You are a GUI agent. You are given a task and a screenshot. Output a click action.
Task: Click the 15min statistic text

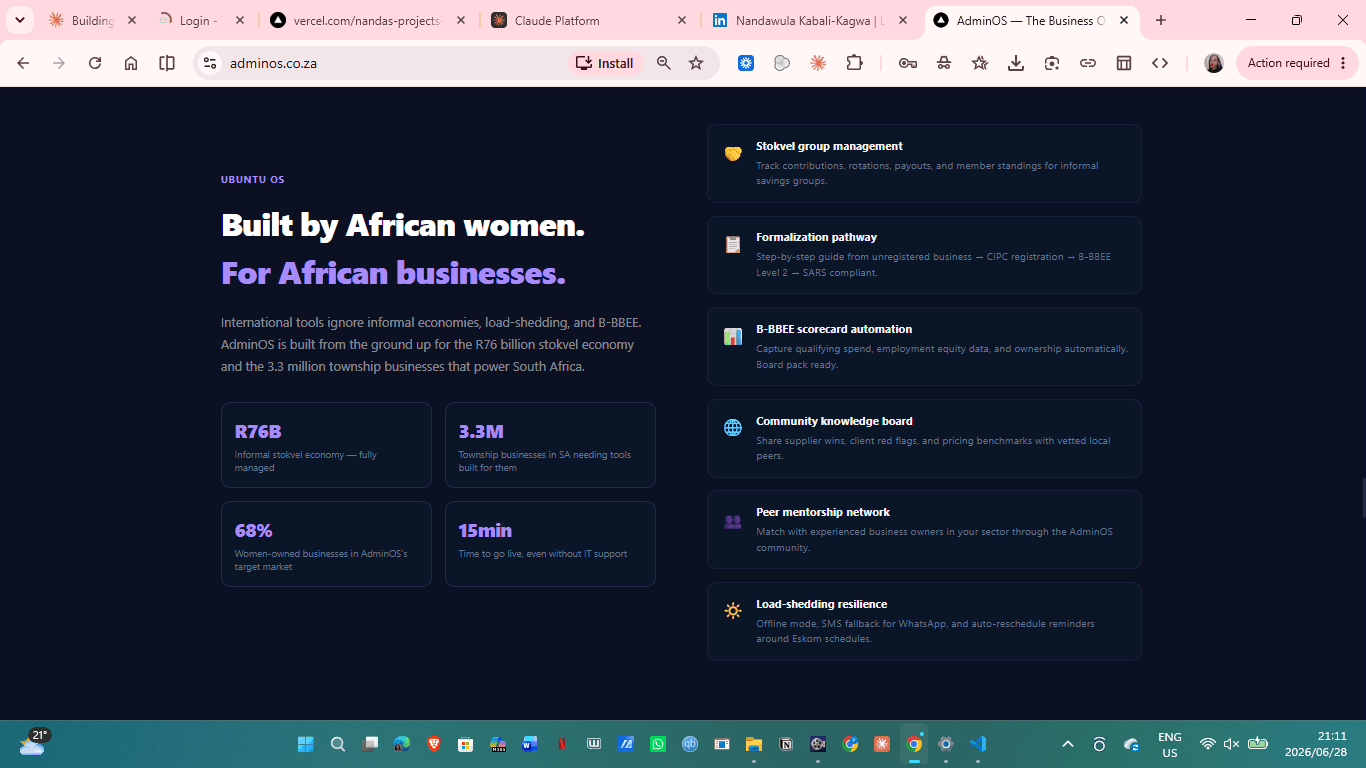point(485,531)
